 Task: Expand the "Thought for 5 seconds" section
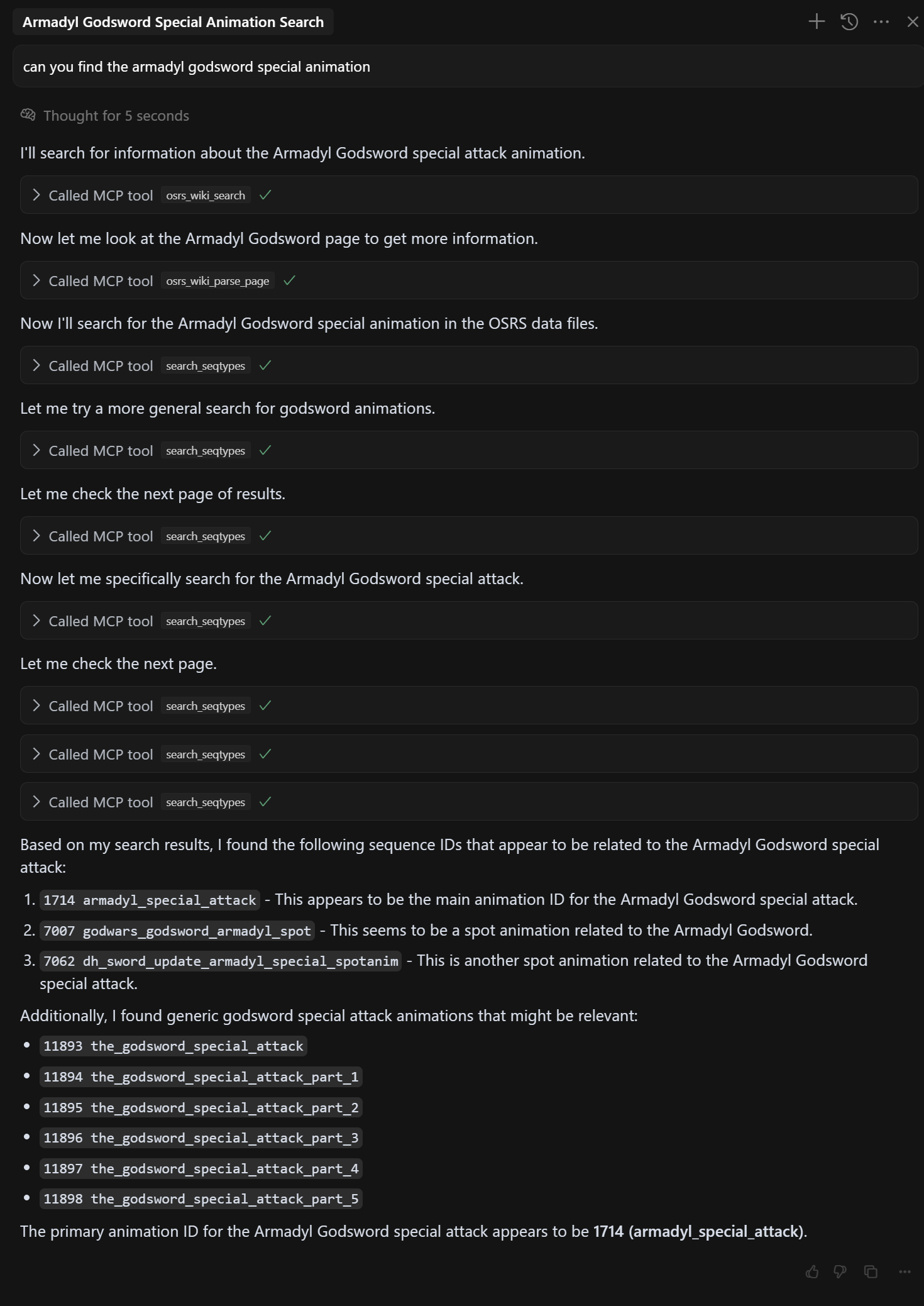click(116, 116)
